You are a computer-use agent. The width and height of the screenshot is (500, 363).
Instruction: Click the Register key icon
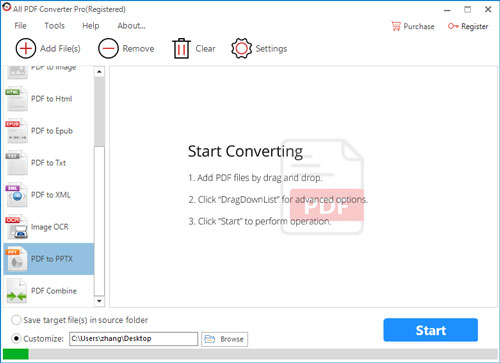point(453,26)
